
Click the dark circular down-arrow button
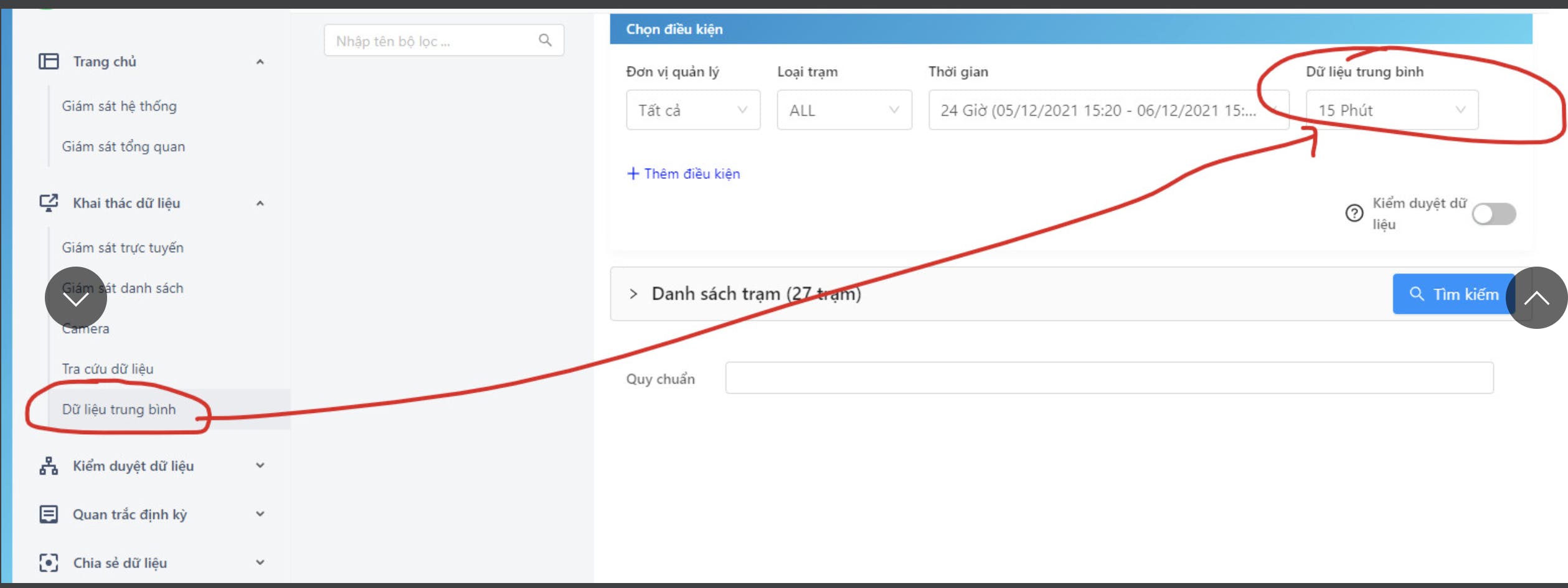pos(76,298)
